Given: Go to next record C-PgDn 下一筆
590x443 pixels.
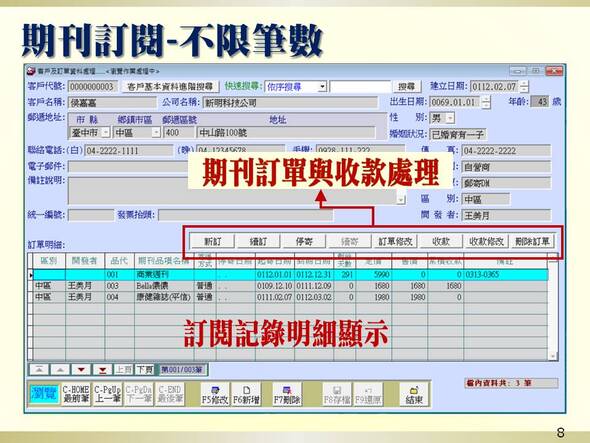Looking at the screenshot, I should pos(139,394).
